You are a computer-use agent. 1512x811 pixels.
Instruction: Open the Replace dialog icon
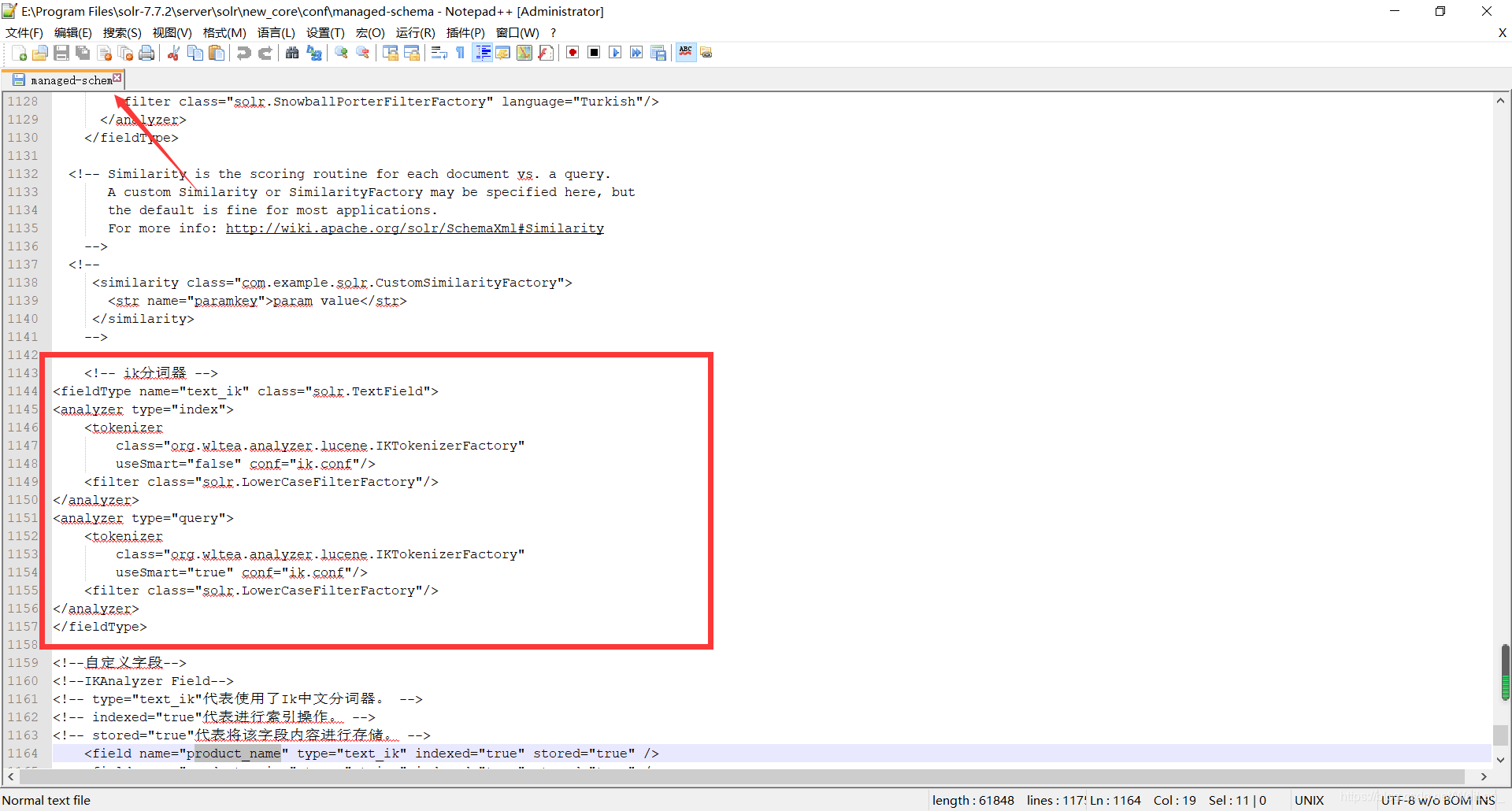tap(313, 53)
